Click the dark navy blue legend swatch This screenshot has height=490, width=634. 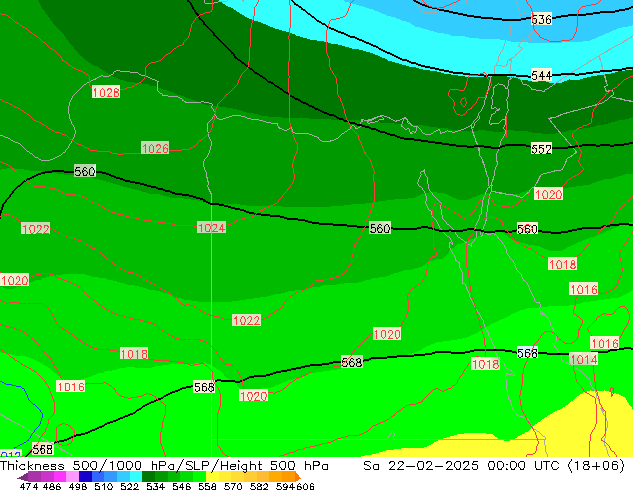click(85, 476)
